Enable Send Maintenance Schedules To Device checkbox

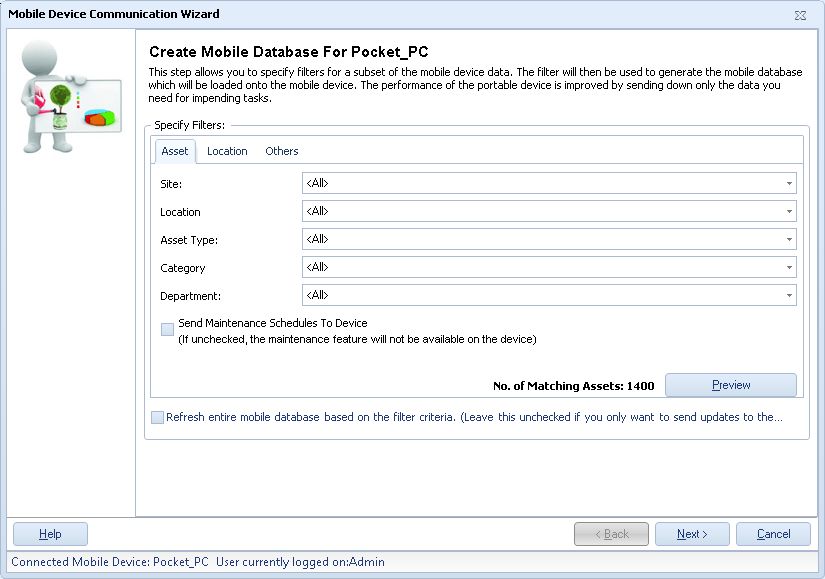pos(167,329)
